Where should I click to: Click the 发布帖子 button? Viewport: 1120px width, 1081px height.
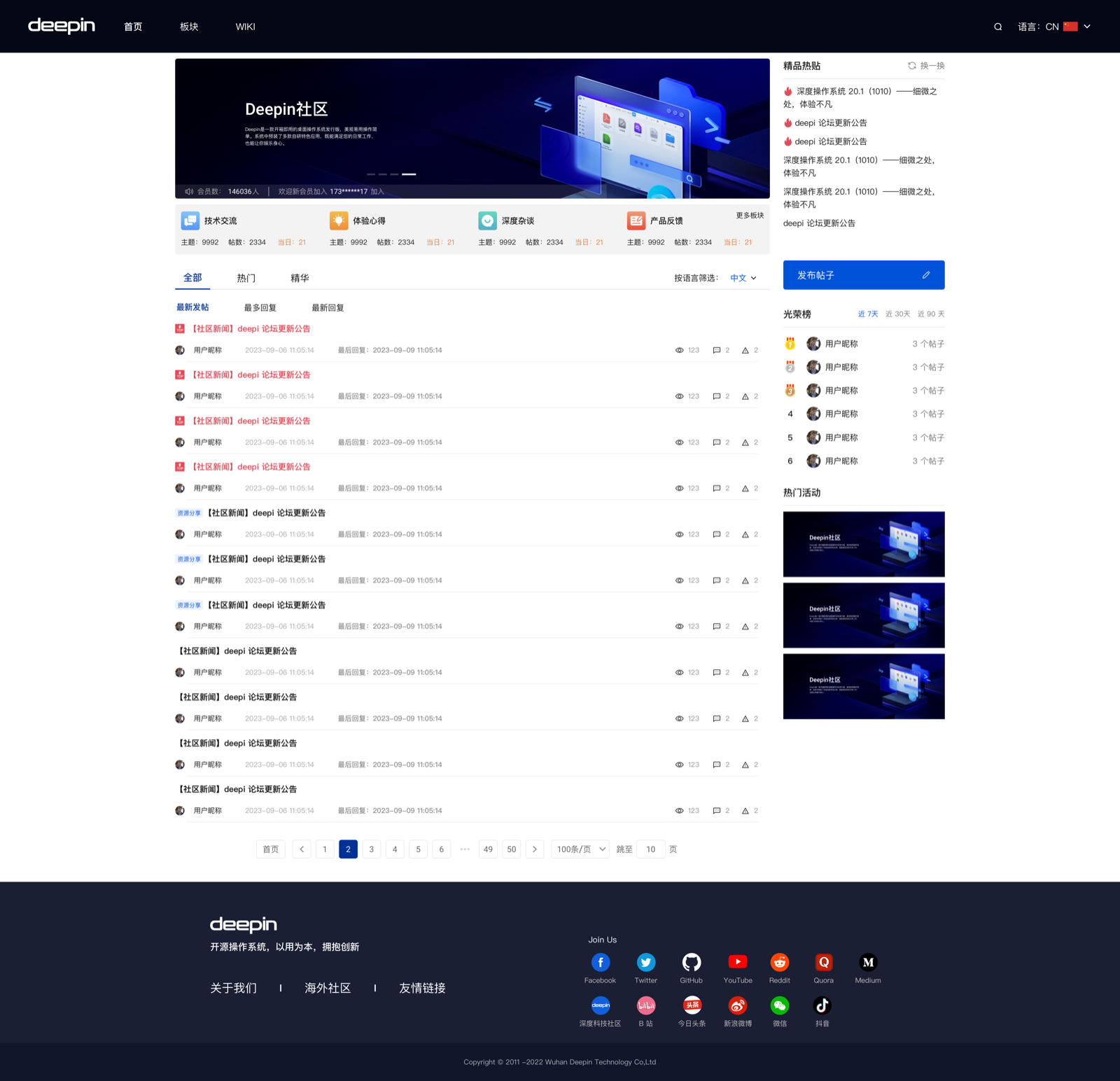(x=864, y=275)
